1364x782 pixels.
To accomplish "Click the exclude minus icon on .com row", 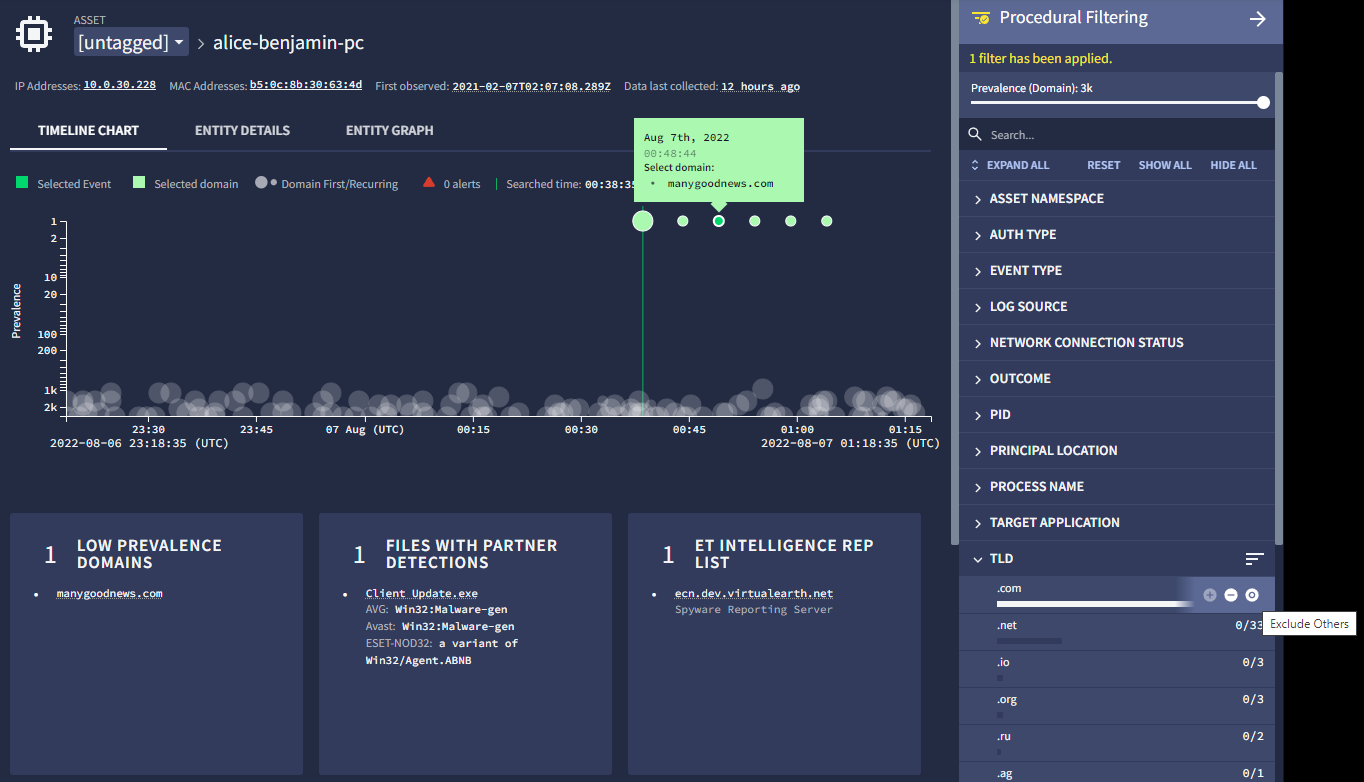I will (x=1230, y=594).
